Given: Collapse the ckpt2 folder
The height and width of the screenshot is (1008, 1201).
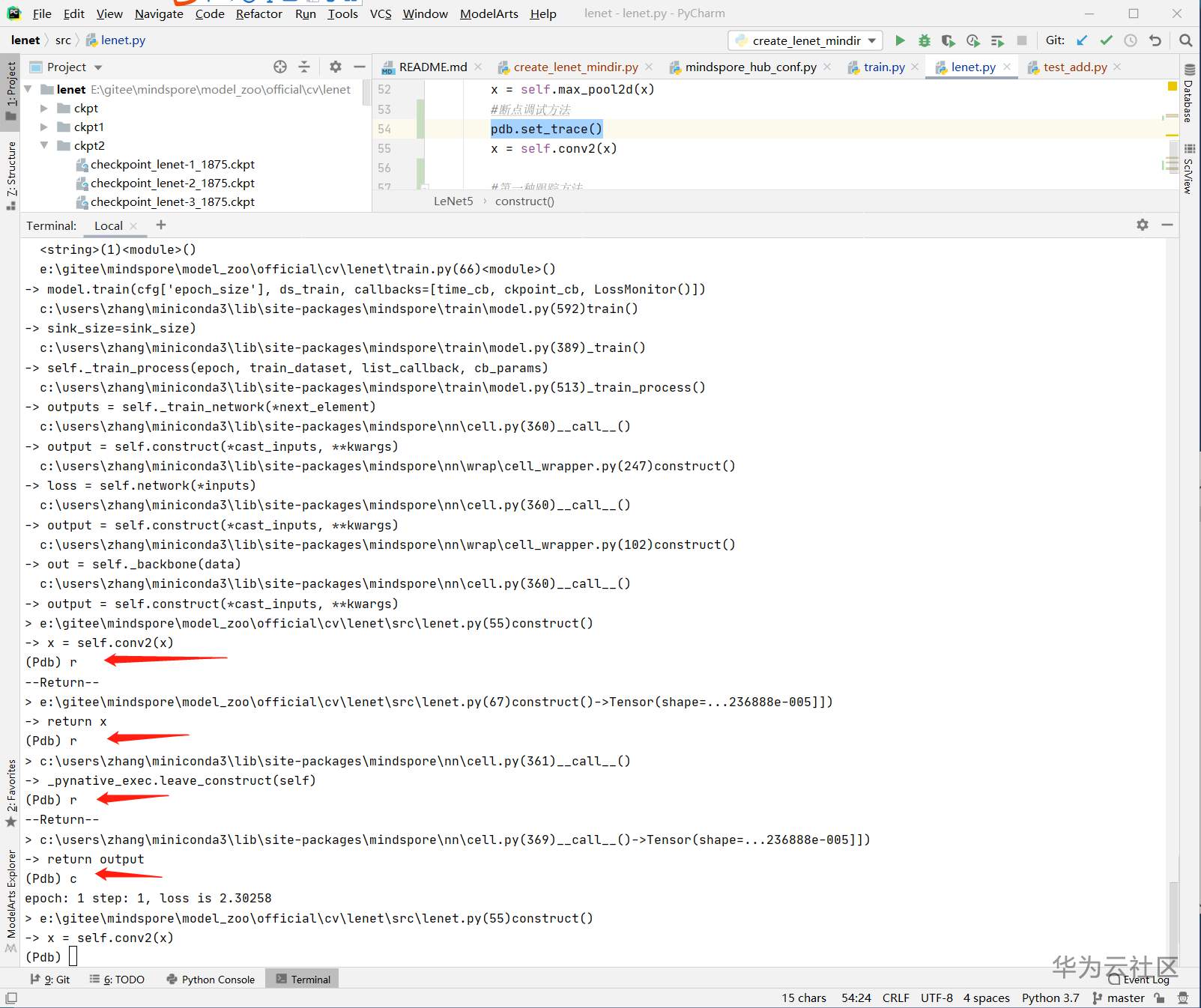Looking at the screenshot, I should [44, 145].
